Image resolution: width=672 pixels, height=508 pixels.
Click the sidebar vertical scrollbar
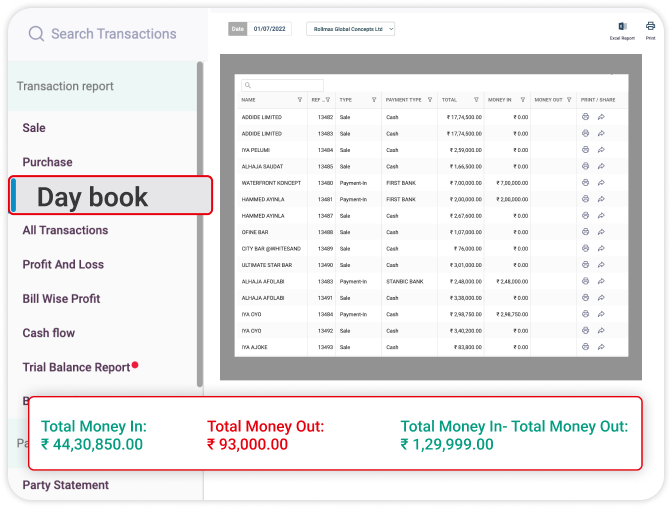point(199,224)
